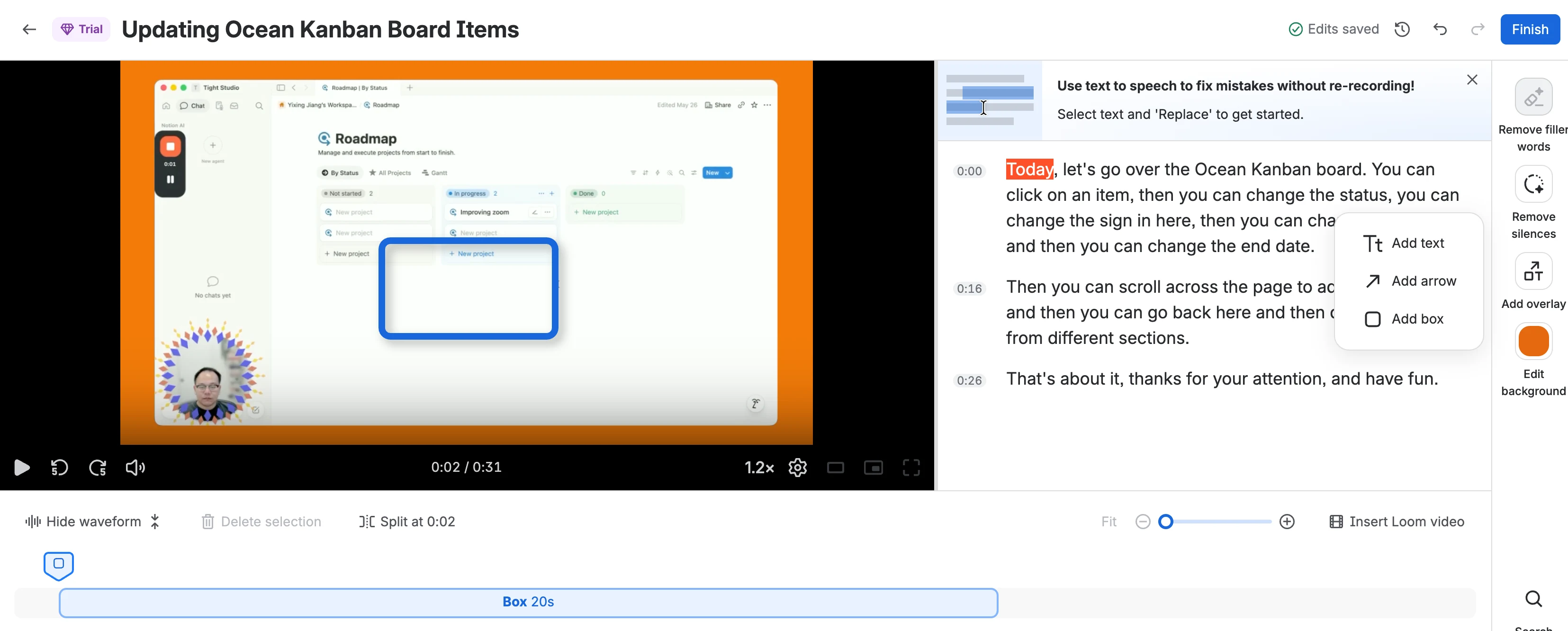
Task: Select the highlighted word Today
Action: [x=1029, y=169]
